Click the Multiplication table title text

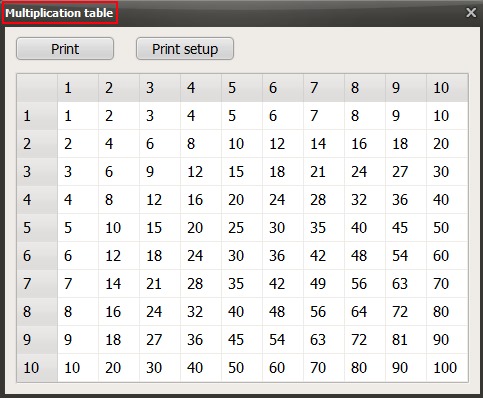pyautogui.click(x=59, y=13)
